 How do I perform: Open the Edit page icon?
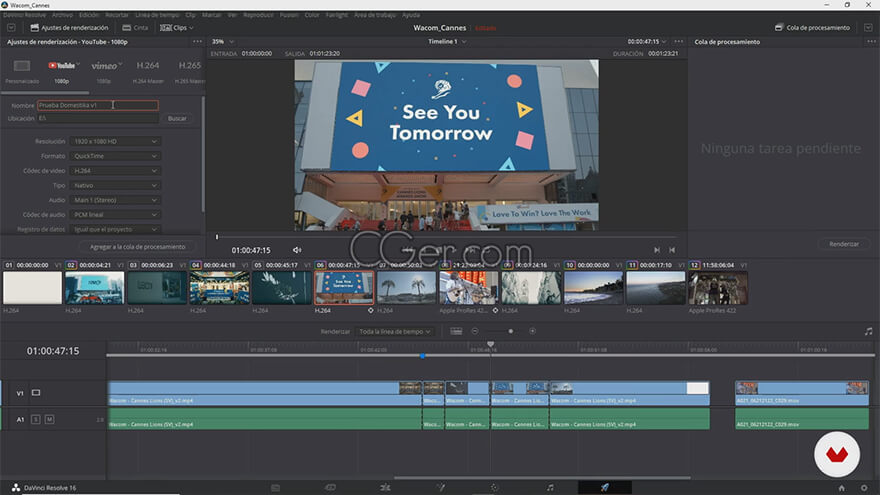point(385,488)
